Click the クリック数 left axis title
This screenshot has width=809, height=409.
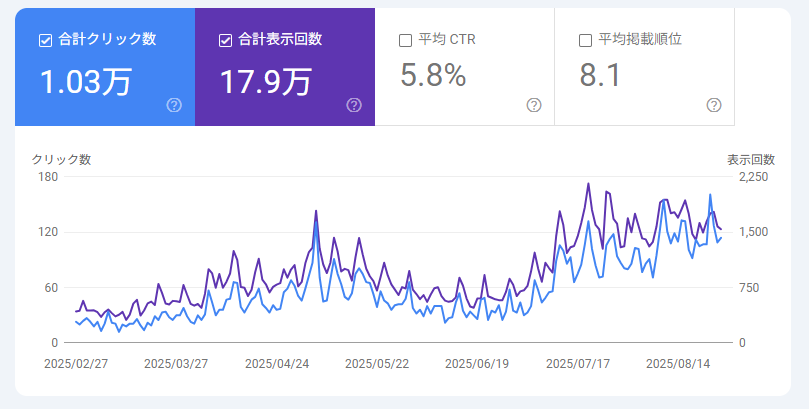pyautogui.click(x=62, y=159)
